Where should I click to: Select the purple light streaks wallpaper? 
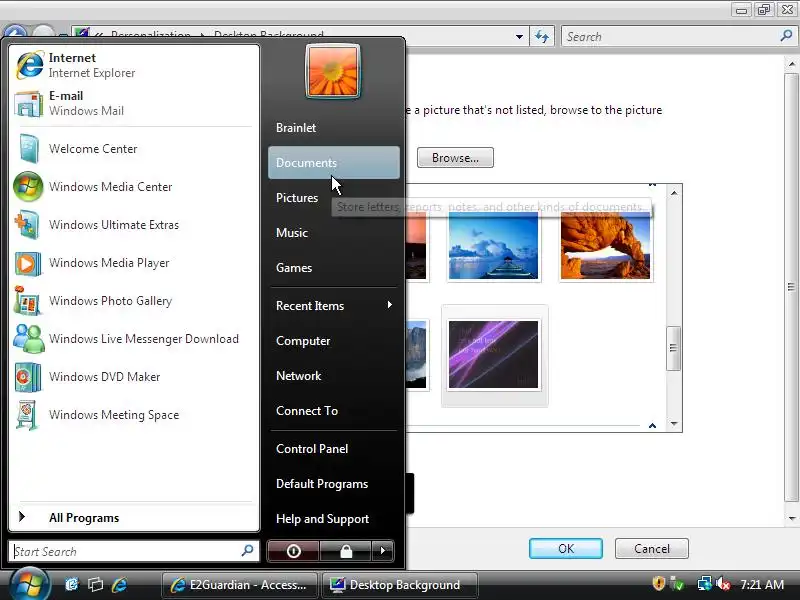[493, 354]
